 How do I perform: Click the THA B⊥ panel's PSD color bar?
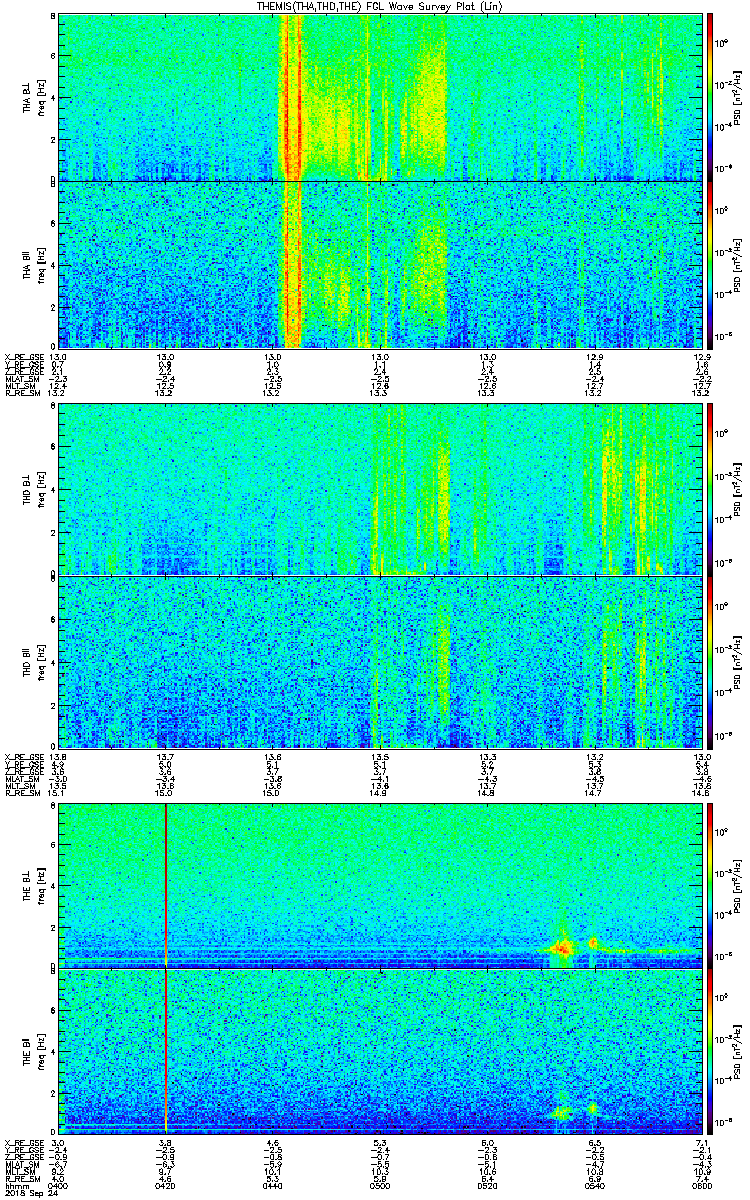[x=710, y=96]
